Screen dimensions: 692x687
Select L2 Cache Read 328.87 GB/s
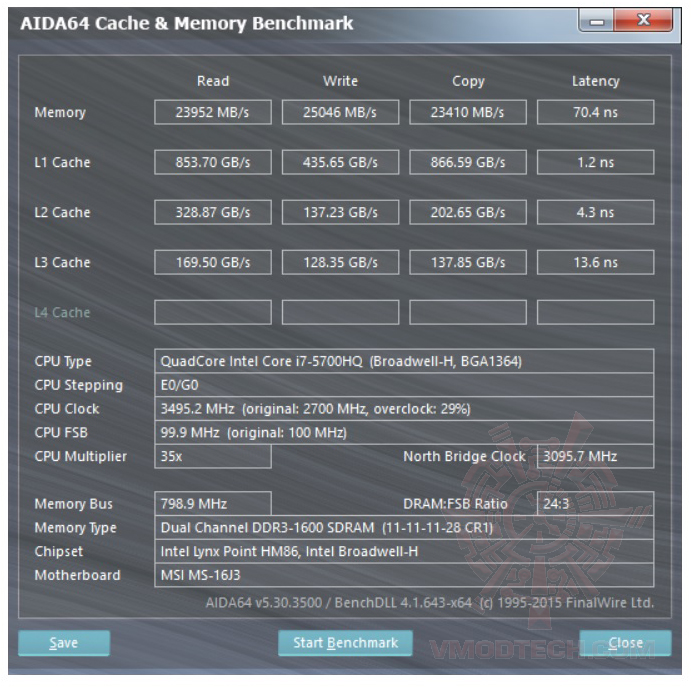[x=213, y=212]
